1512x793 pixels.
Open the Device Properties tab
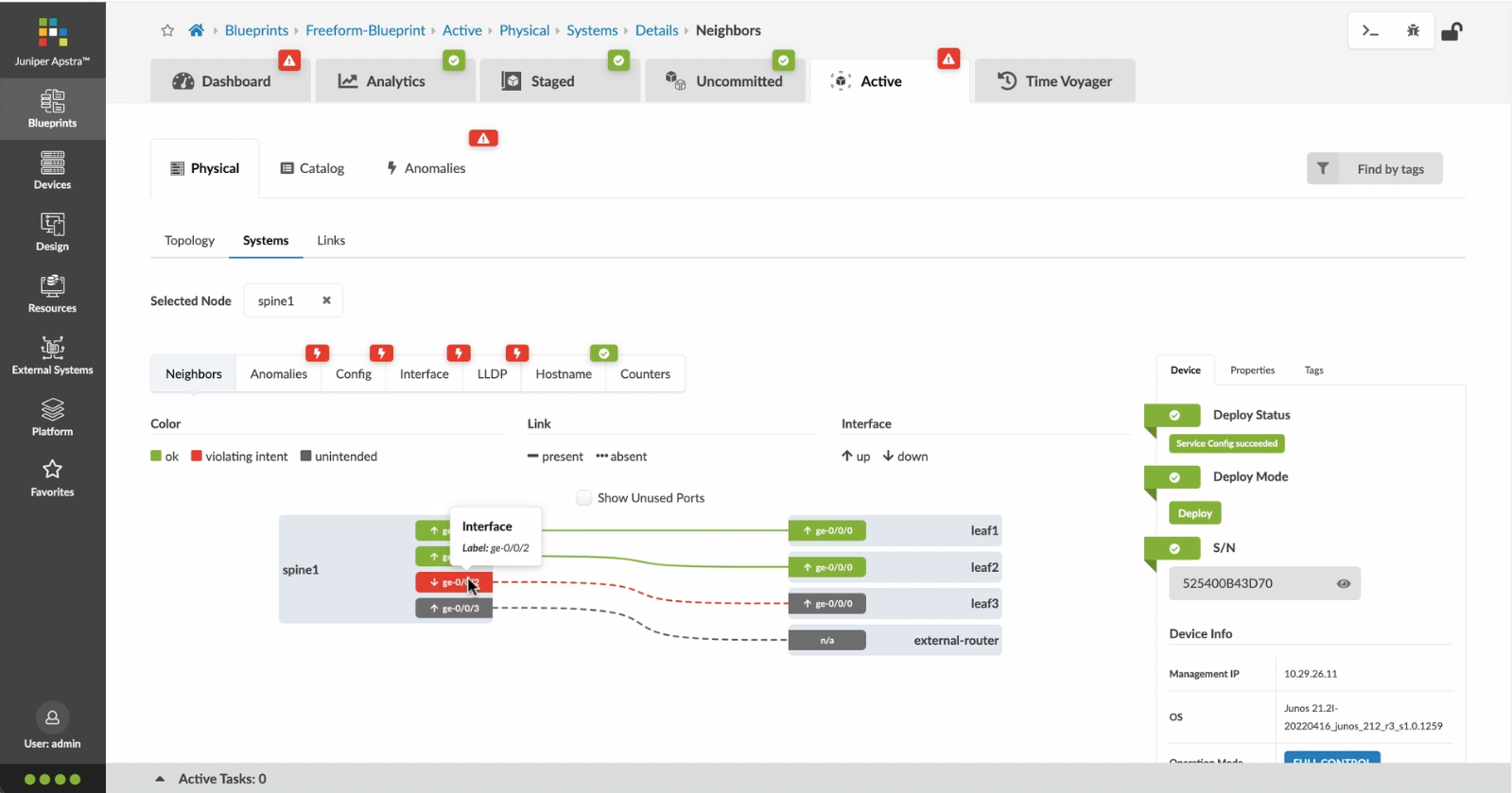coord(1252,371)
